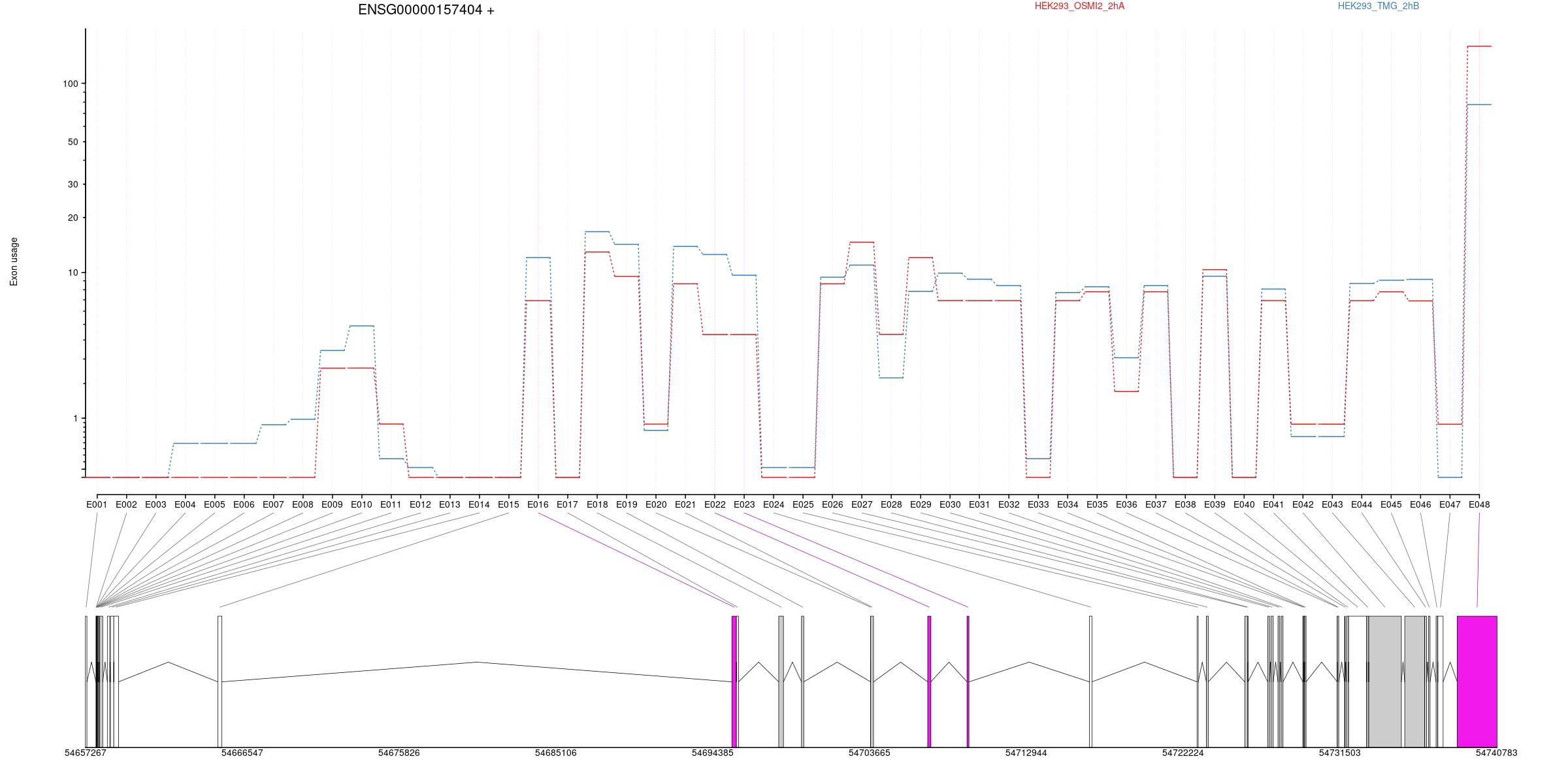Select exon label E023

(744, 504)
